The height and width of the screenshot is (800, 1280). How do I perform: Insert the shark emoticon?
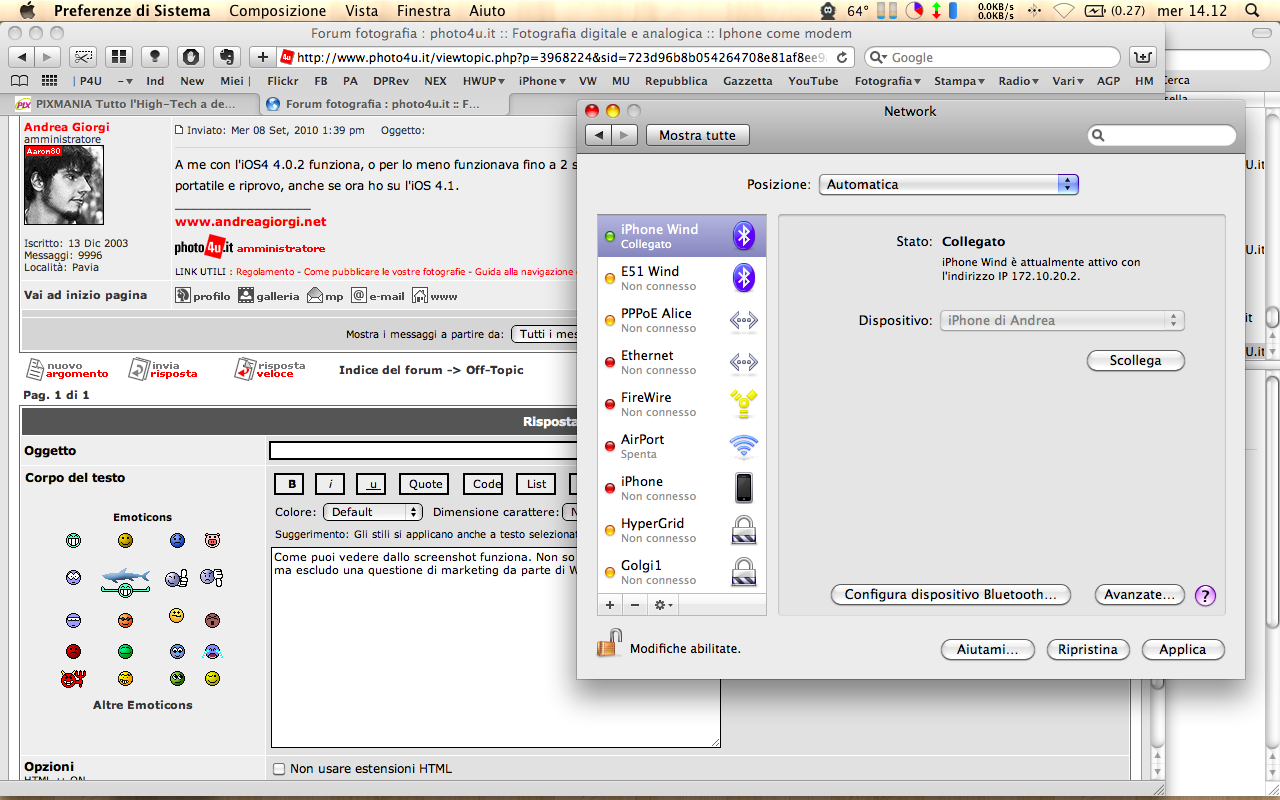(x=125, y=577)
